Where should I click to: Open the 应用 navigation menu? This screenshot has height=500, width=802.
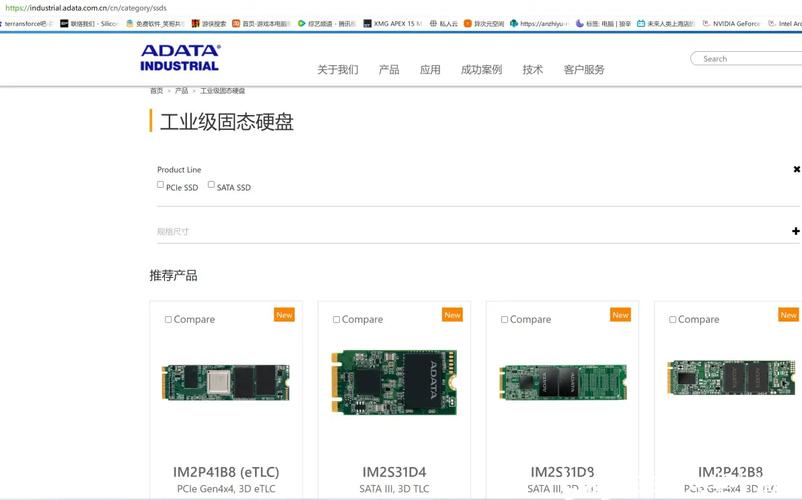[430, 70]
